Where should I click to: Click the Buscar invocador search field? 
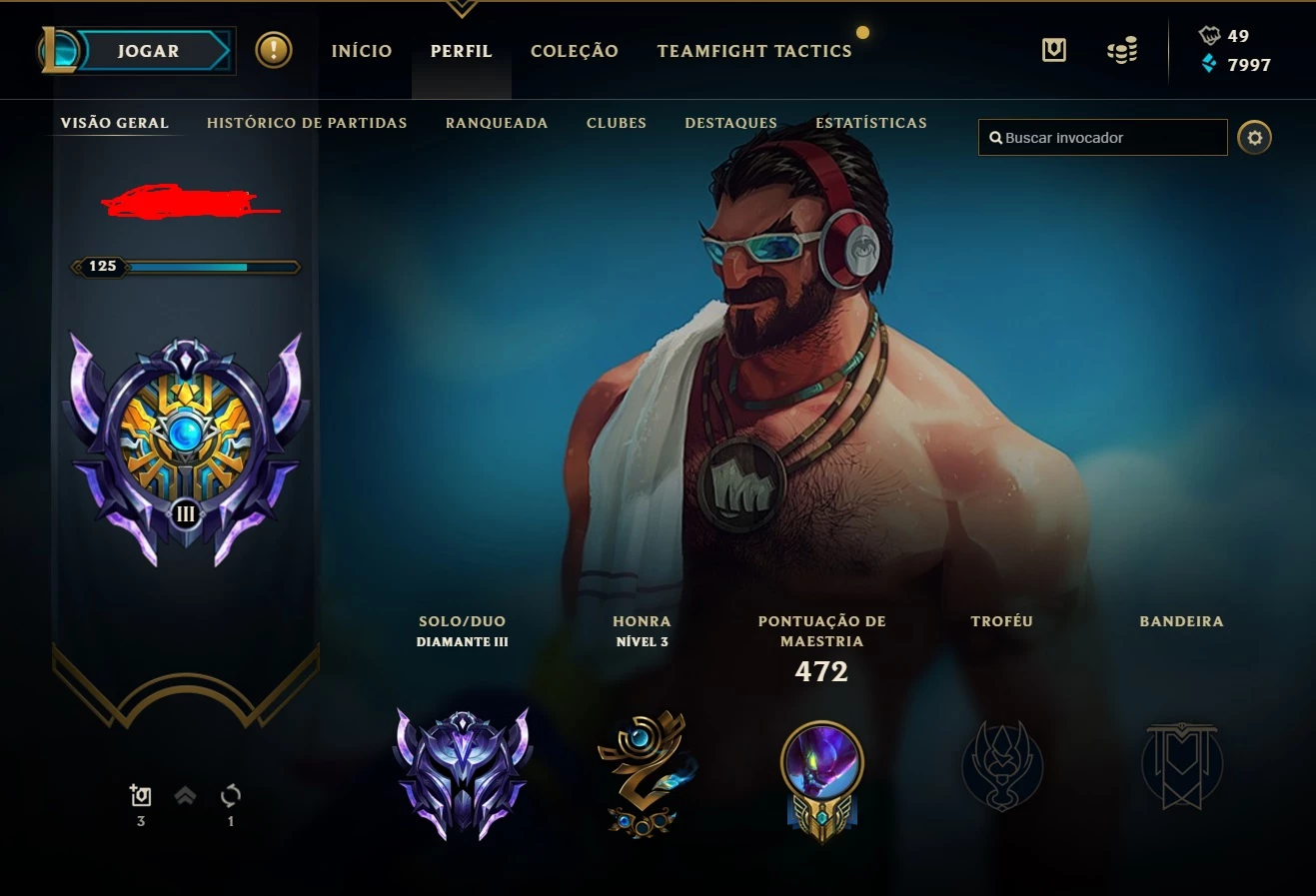(x=1103, y=138)
